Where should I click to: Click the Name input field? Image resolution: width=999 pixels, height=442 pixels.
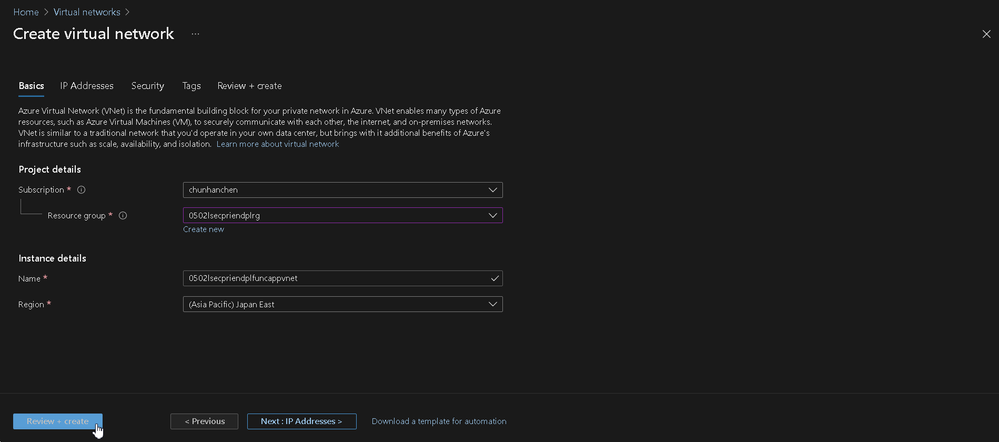pos(343,278)
